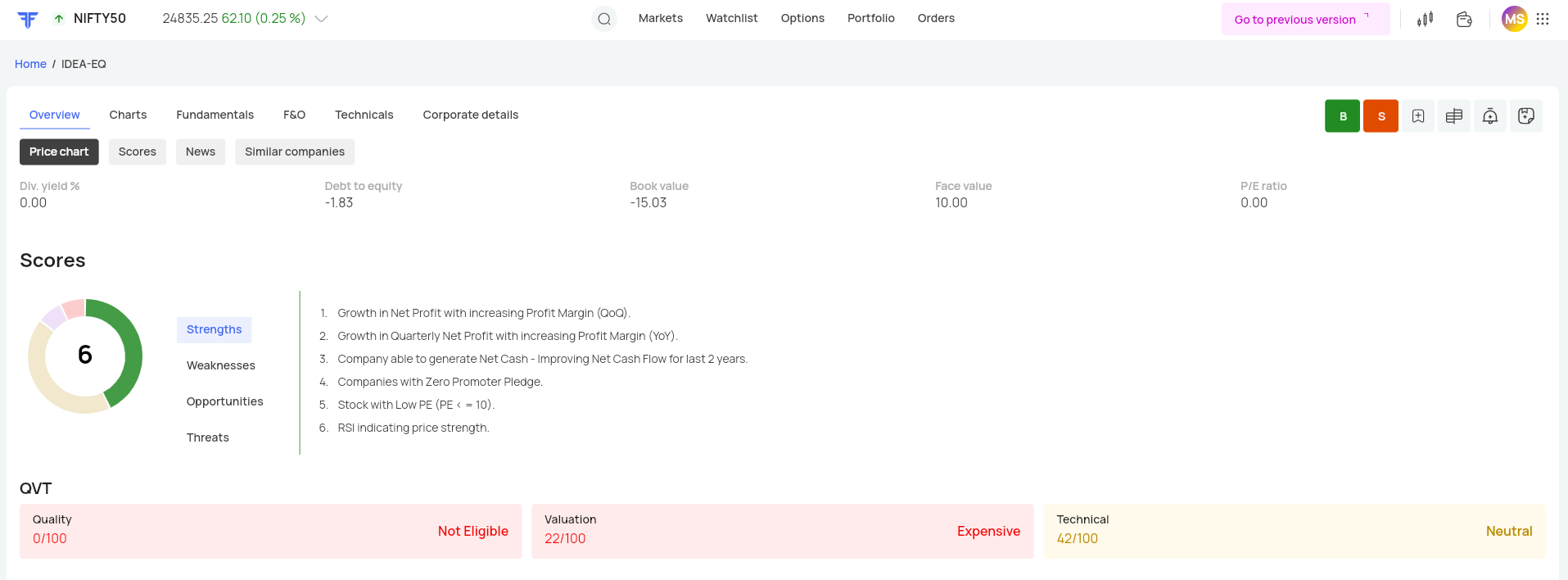The width and height of the screenshot is (1568, 580).
Task: Switch to the Corporate details tab
Action: tap(471, 115)
